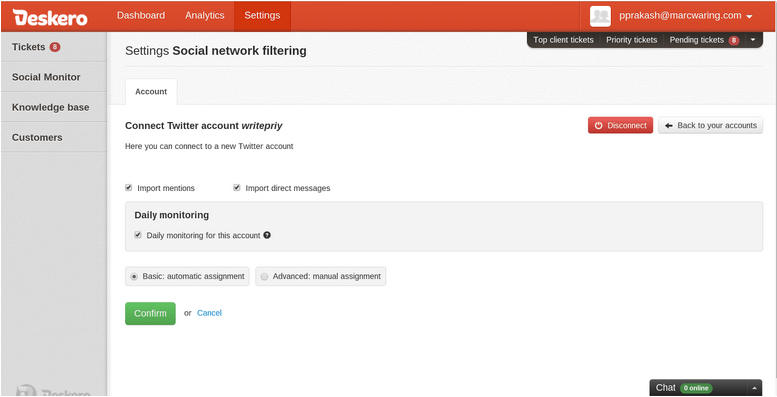Screen dimensions: 777x397
Task: Open Social Monitor in the sidebar
Action: (54, 77)
